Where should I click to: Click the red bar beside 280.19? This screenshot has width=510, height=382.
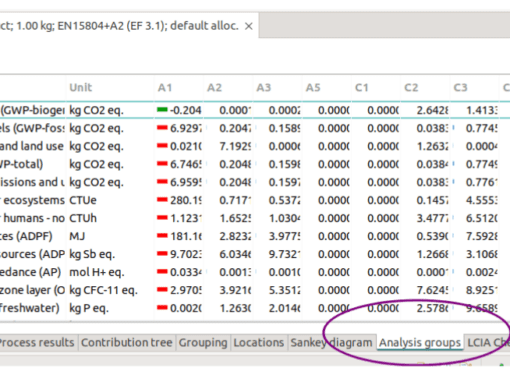click(x=162, y=199)
